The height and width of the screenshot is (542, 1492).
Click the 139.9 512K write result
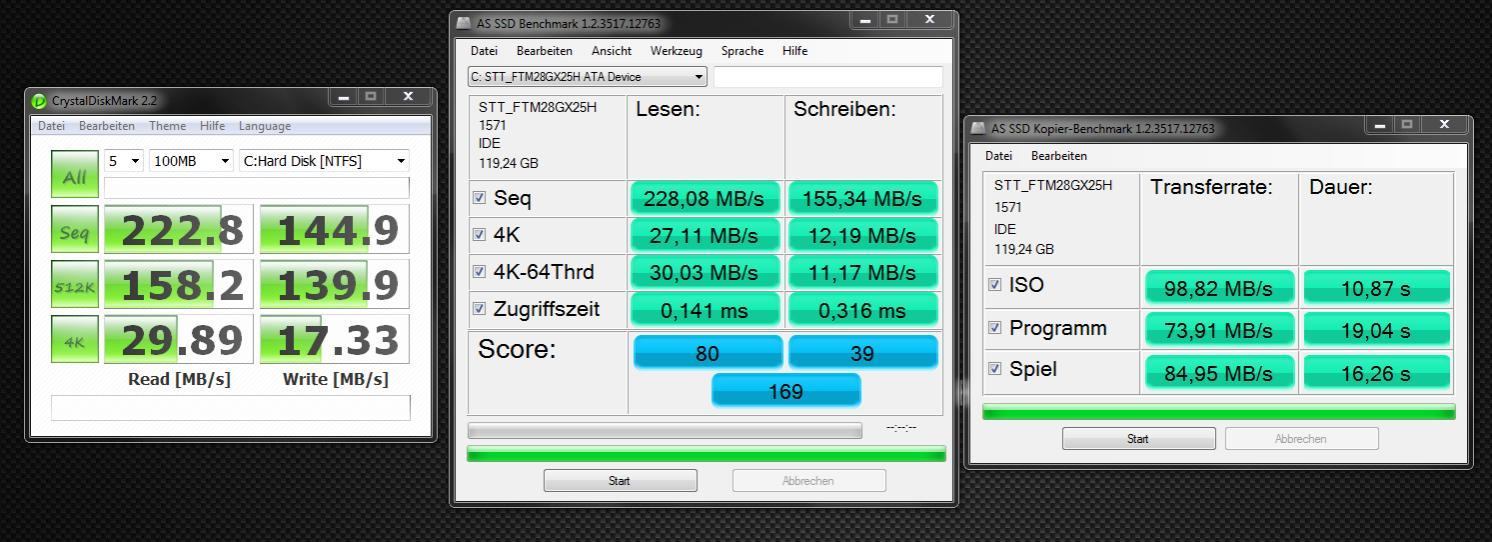click(x=335, y=285)
